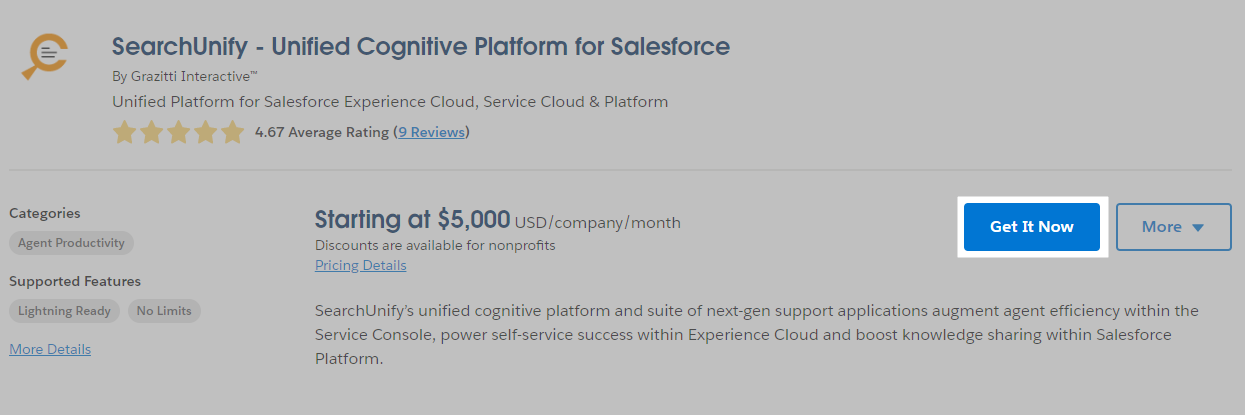Select the No Limits feature tag

pyautogui.click(x=164, y=311)
